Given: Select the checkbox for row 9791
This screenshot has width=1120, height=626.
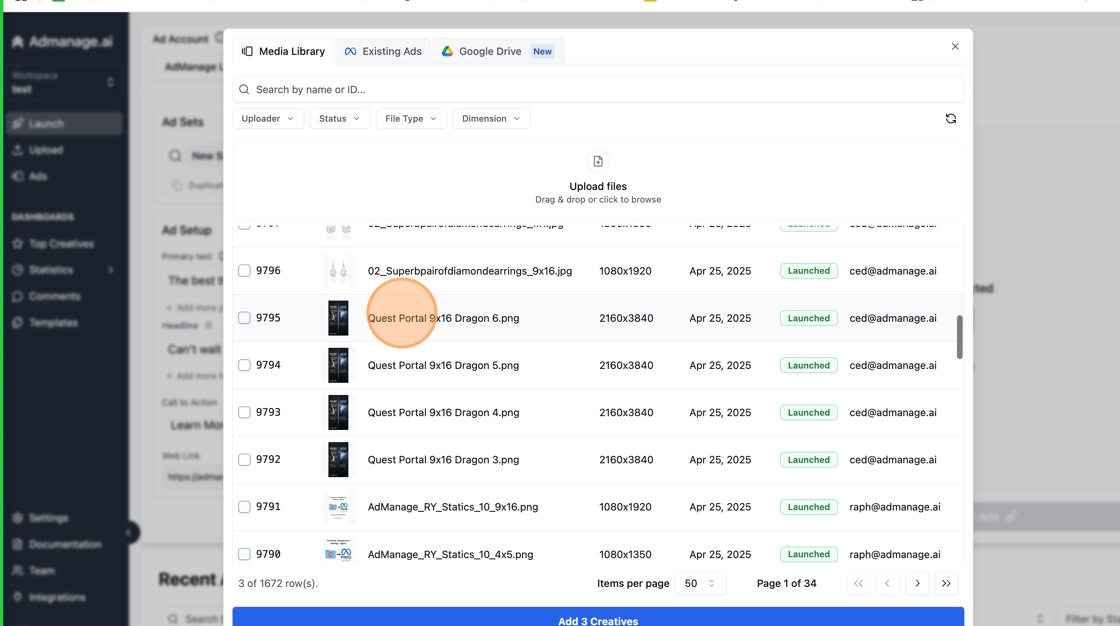Looking at the screenshot, I should [x=244, y=507].
